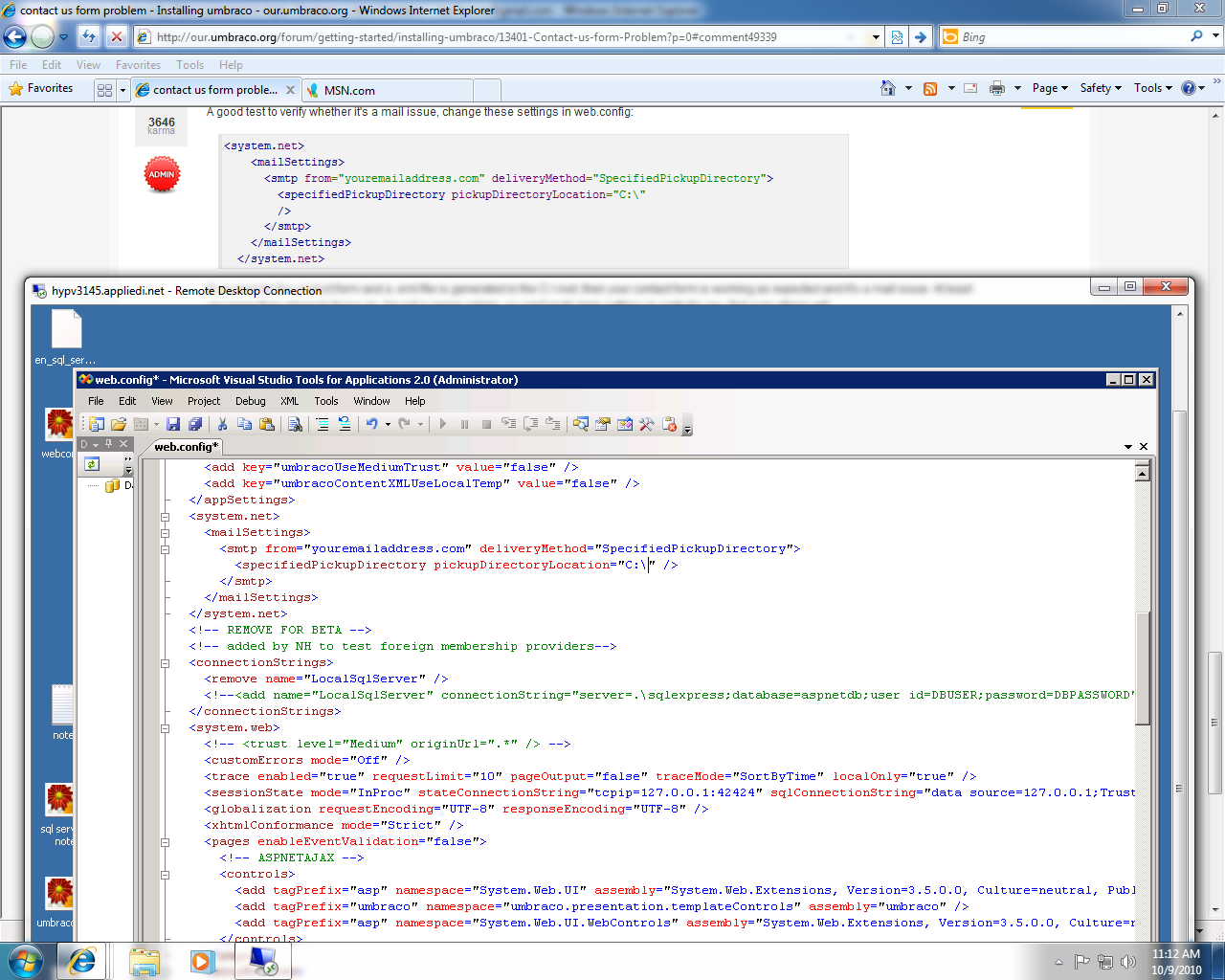Click the Remote Desktop taskbar icon
This screenshot has width=1225, height=980.
[x=263, y=961]
